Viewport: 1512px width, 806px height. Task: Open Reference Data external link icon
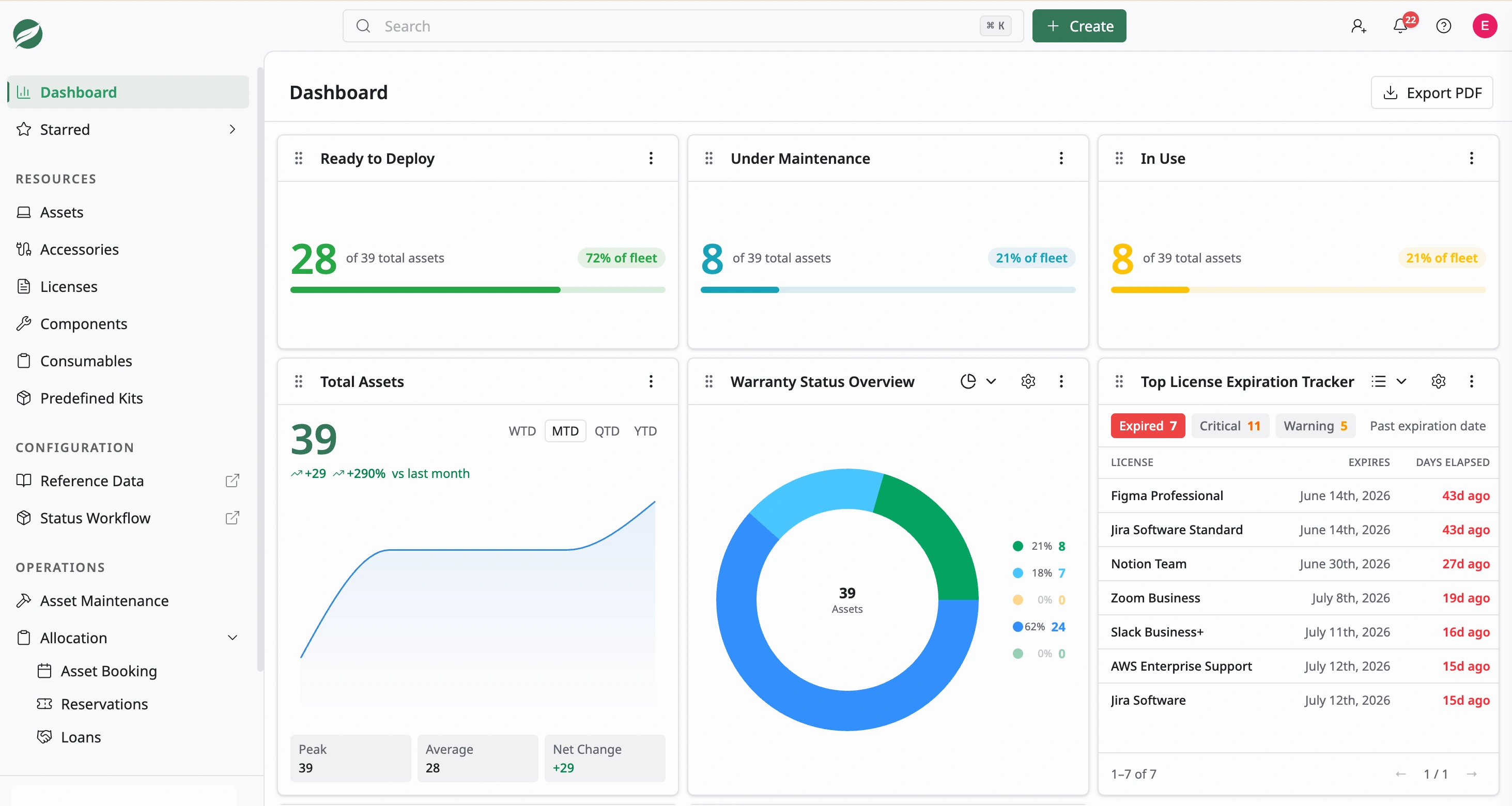(x=233, y=481)
